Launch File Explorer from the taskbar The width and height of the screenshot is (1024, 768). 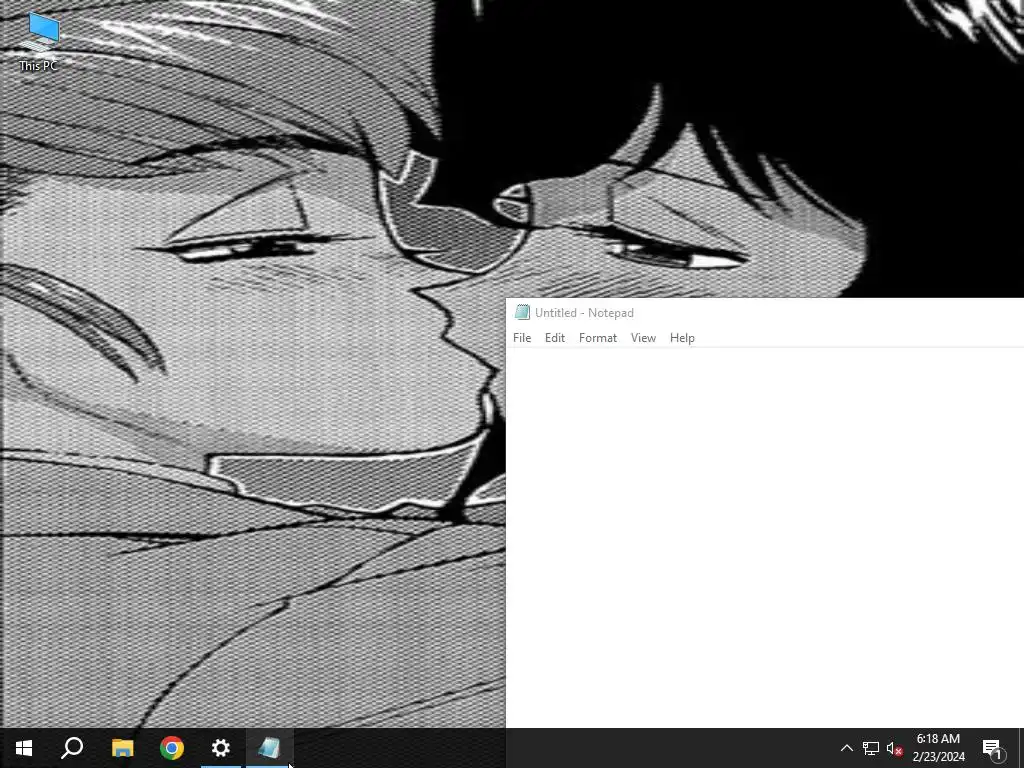pos(122,748)
